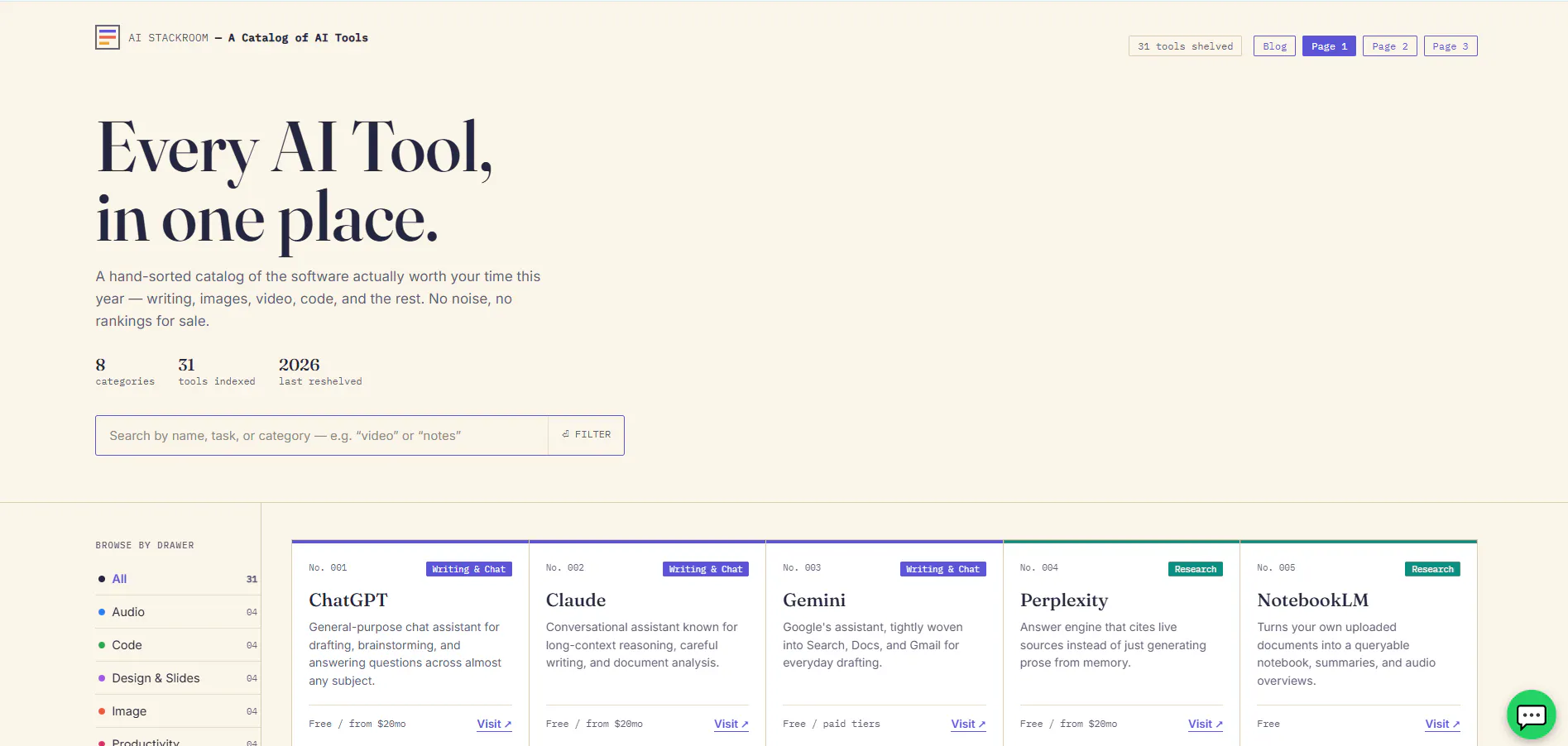Open the chat widget bubble
This screenshot has height=746, width=1568.
coord(1532,715)
